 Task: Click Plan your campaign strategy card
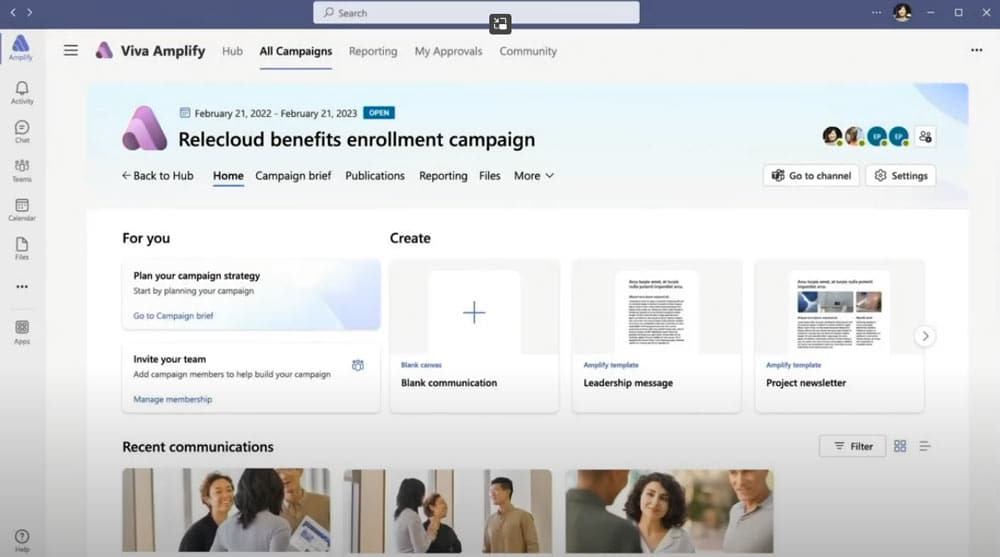pyautogui.click(x=251, y=295)
